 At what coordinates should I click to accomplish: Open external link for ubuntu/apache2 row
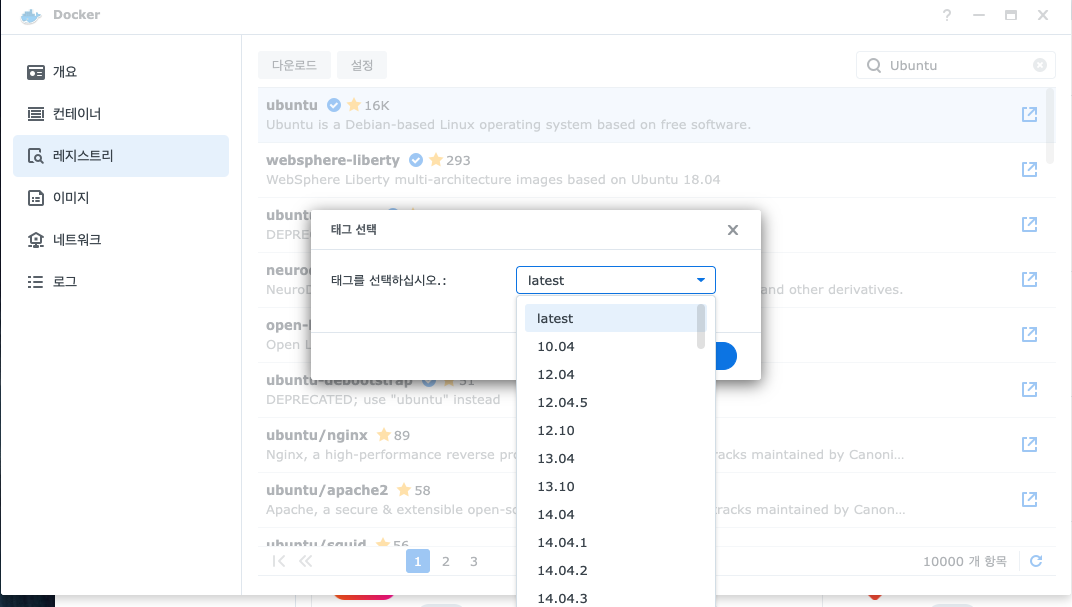pyautogui.click(x=1029, y=499)
